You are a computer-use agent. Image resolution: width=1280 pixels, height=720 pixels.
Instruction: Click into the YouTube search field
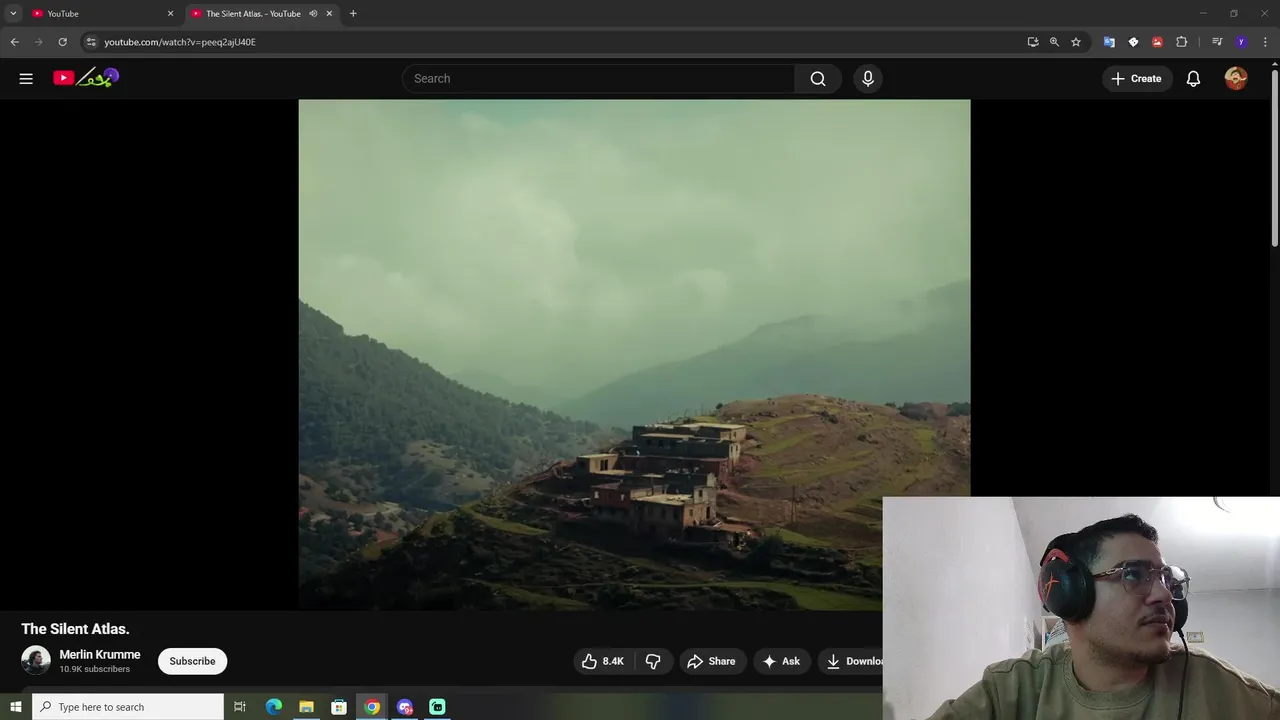click(598, 78)
